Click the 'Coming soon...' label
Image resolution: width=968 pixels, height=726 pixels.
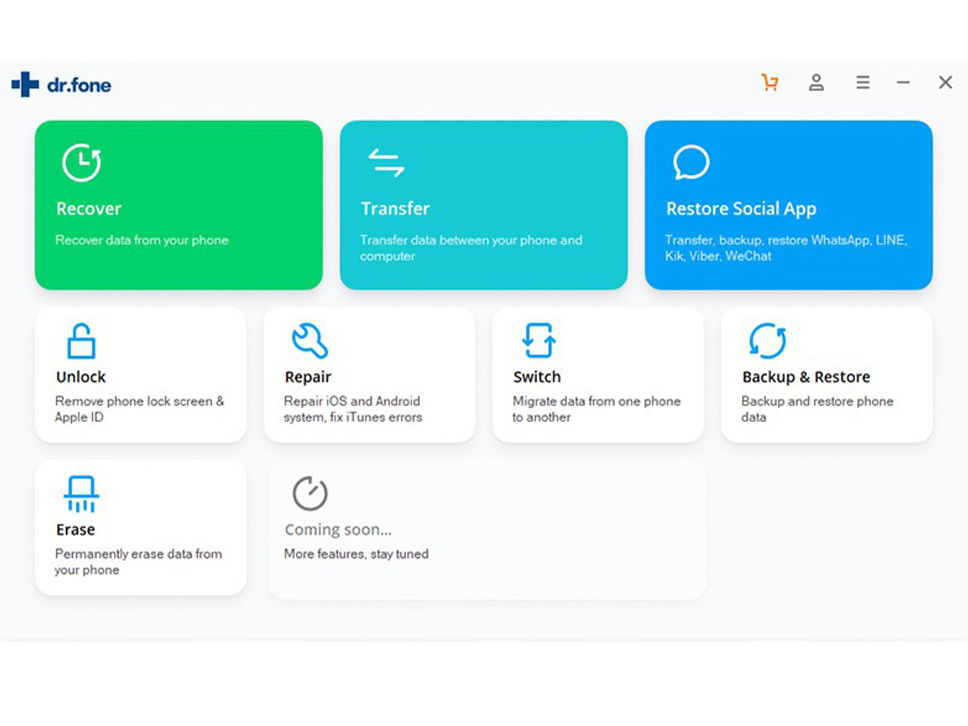pyautogui.click(x=338, y=530)
